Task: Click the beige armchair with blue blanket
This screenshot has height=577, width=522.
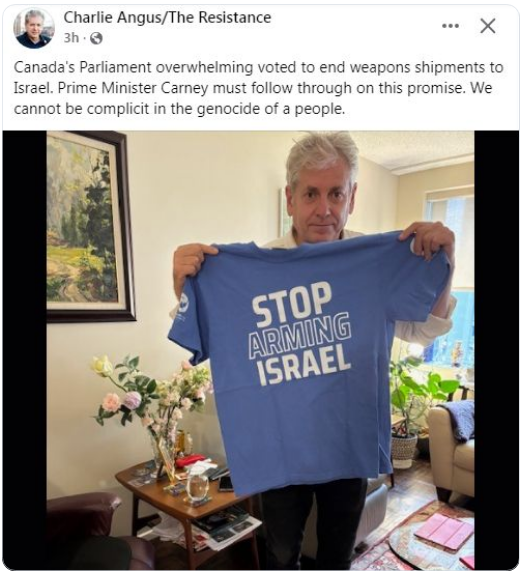Action: 451,447
